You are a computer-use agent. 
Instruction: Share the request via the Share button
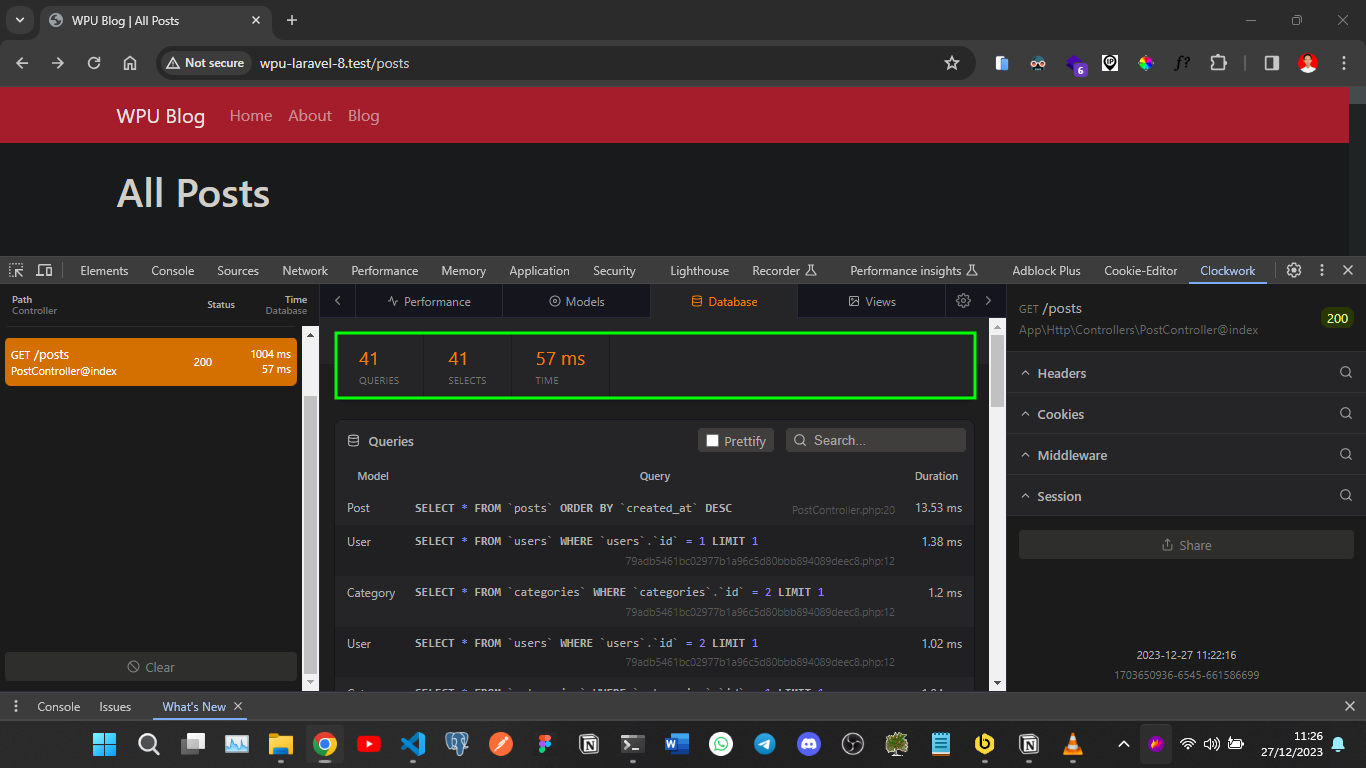coord(1186,544)
